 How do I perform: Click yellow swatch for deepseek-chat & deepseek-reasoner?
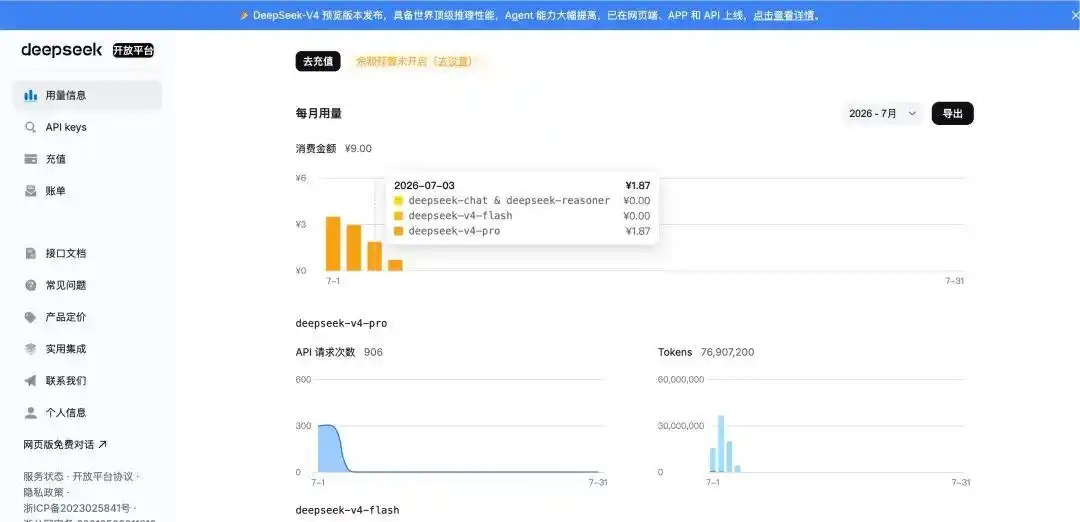coord(398,201)
